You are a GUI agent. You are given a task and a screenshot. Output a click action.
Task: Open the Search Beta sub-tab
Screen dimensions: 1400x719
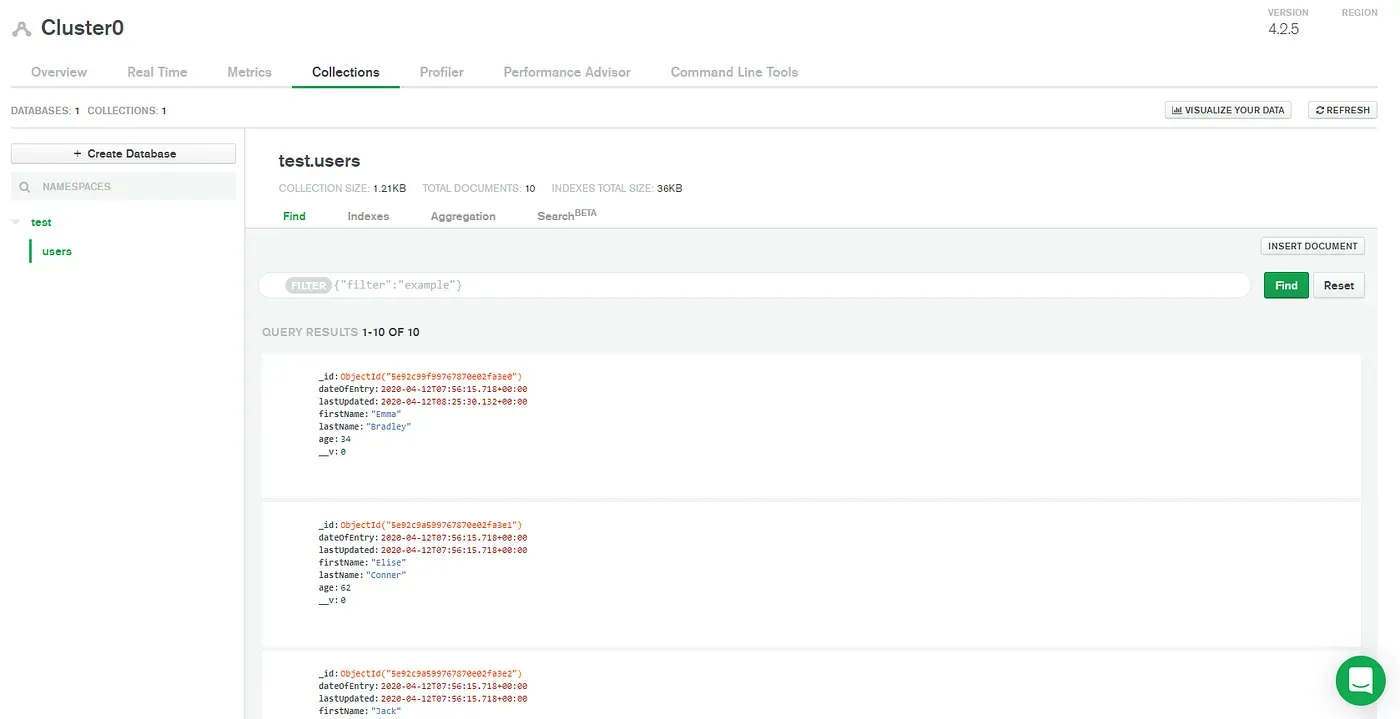567,215
